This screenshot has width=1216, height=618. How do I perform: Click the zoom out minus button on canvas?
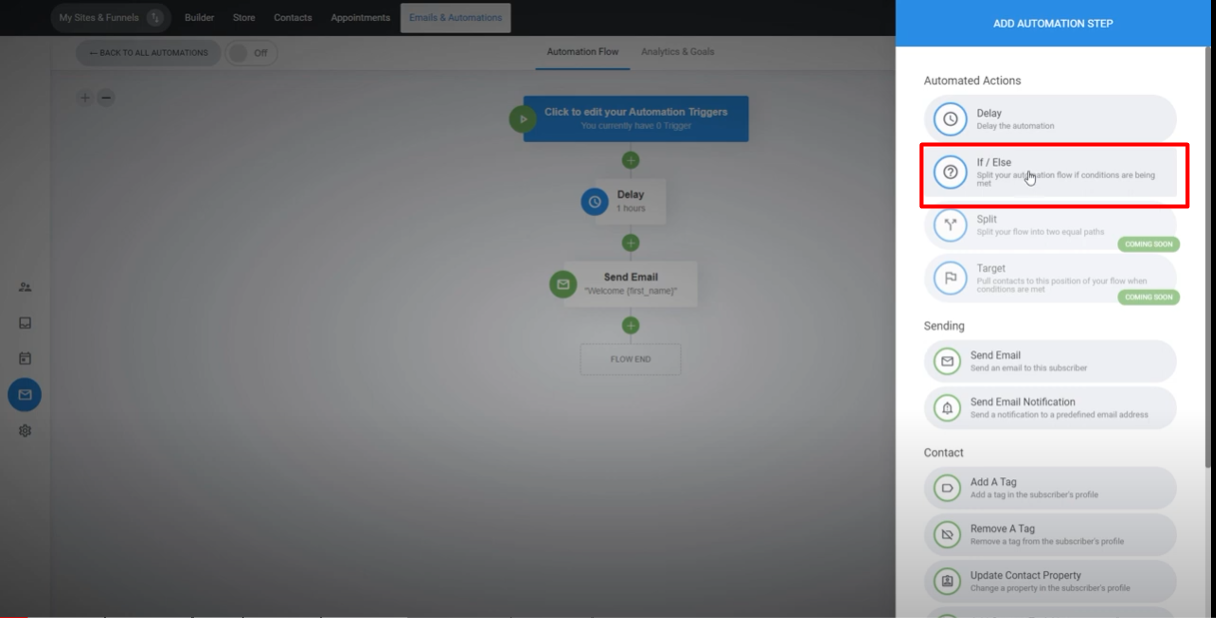(x=106, y=98)
